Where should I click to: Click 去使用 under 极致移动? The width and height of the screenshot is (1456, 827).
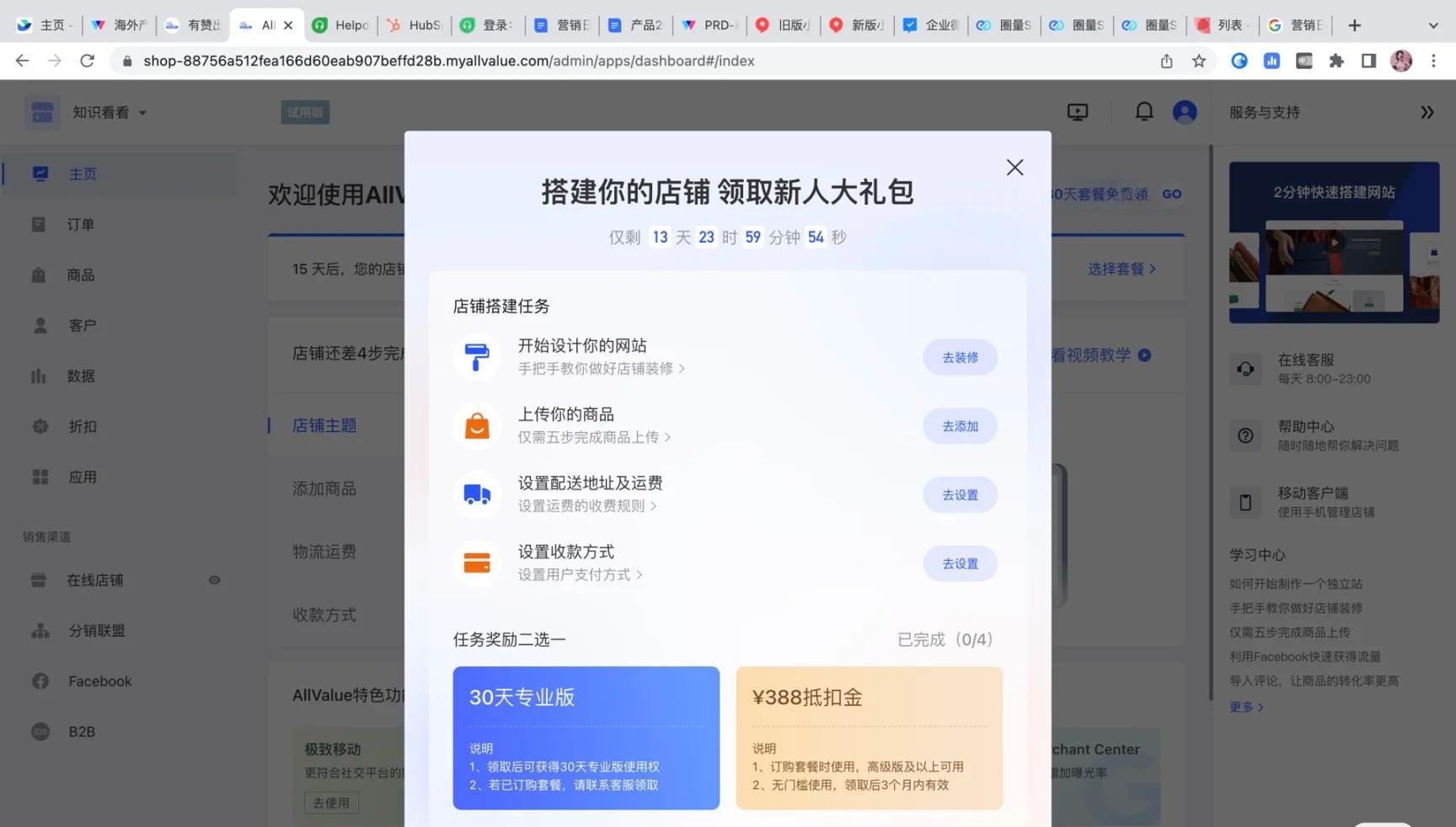pos(331,803)
